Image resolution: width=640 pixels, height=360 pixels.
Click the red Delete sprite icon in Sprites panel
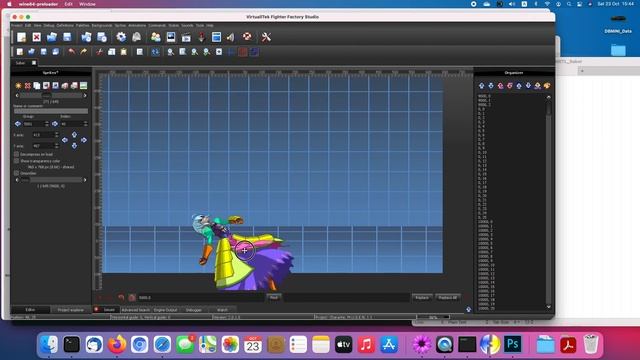(x=27, y=86)
